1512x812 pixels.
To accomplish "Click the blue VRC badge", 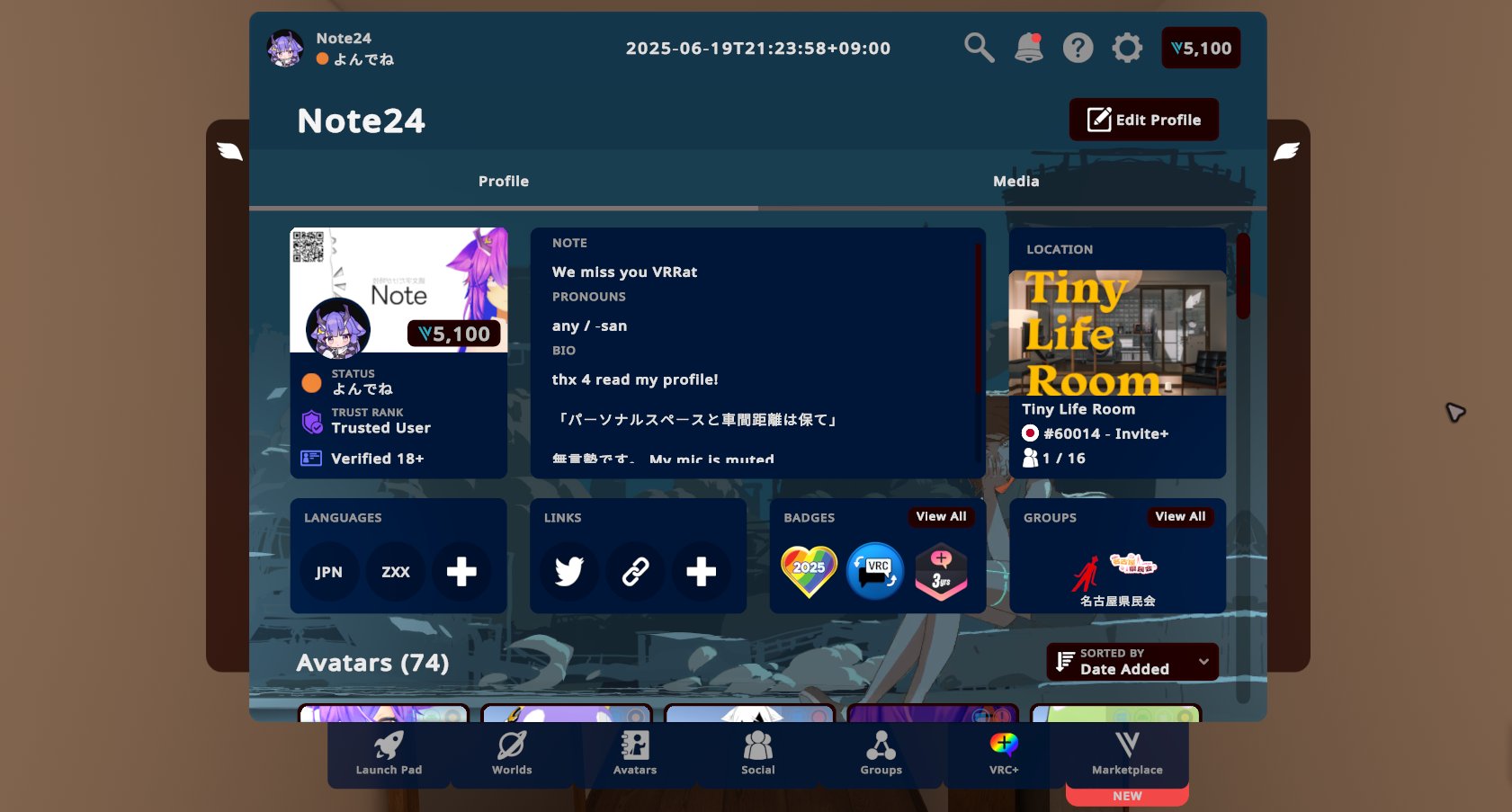I will click(875, 571).
